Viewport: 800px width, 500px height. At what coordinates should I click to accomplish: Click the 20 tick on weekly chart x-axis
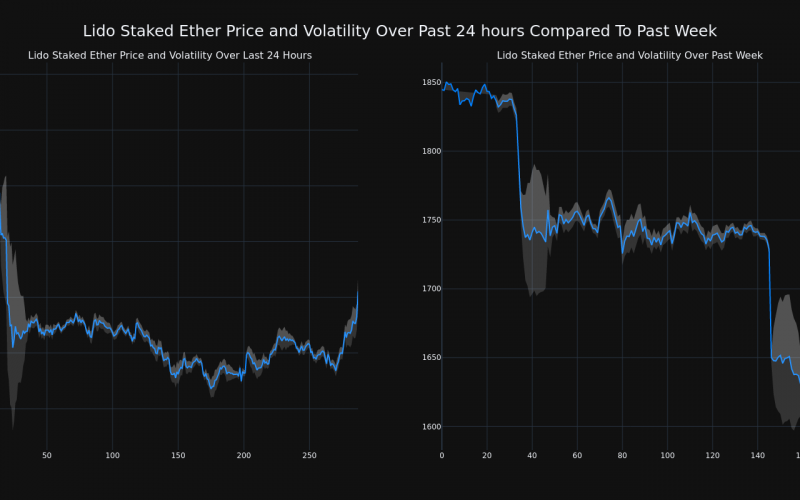487,455
